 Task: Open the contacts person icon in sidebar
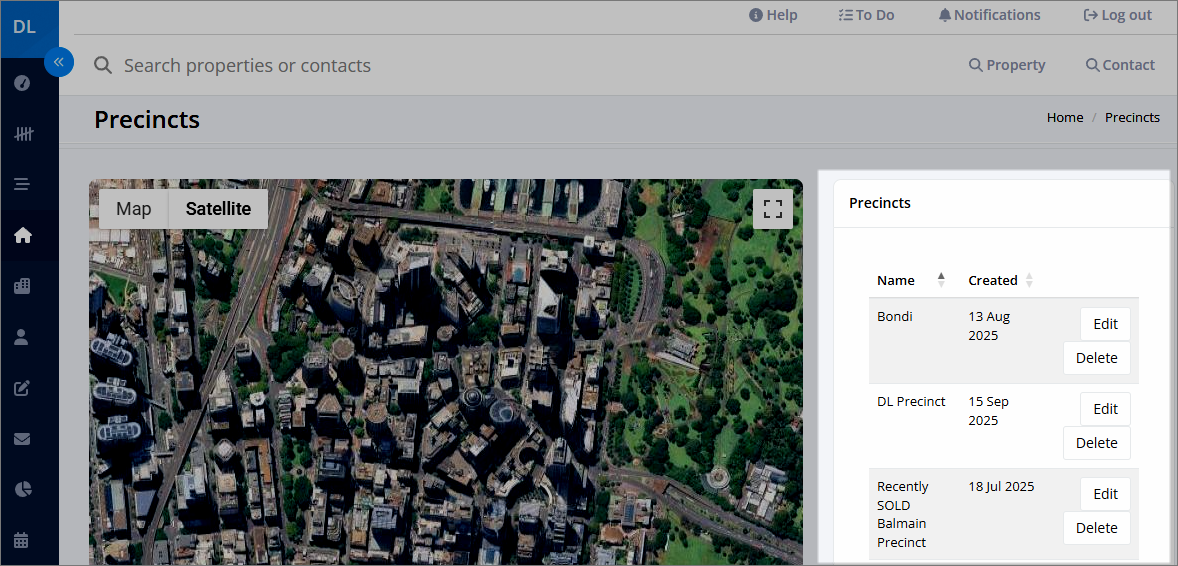click(x=23, y=337)
